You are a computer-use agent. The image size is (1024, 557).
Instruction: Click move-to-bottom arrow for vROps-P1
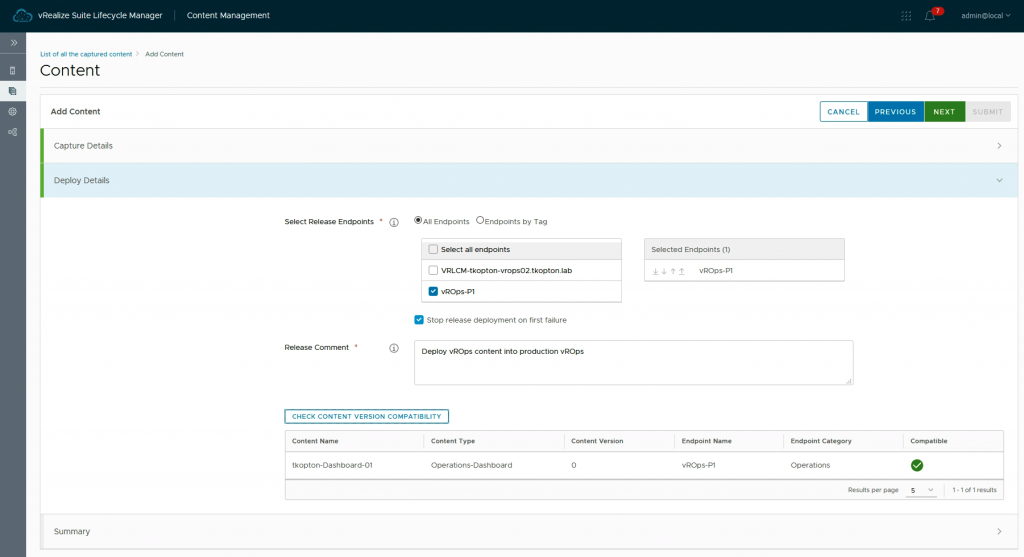click(x=655, y=271)
